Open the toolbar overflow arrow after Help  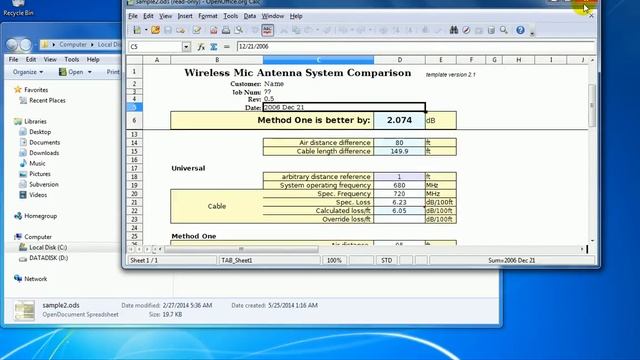point(532,33)
